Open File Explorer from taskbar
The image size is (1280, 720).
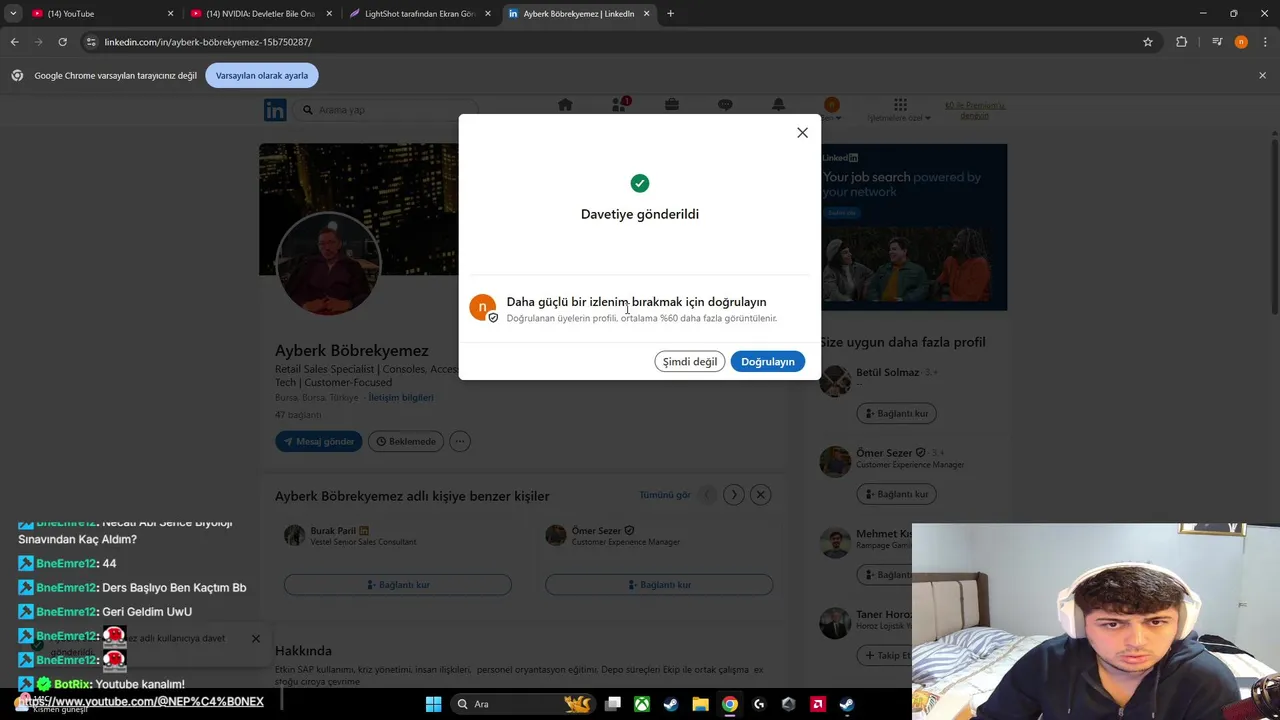click(x=701, y=704)
